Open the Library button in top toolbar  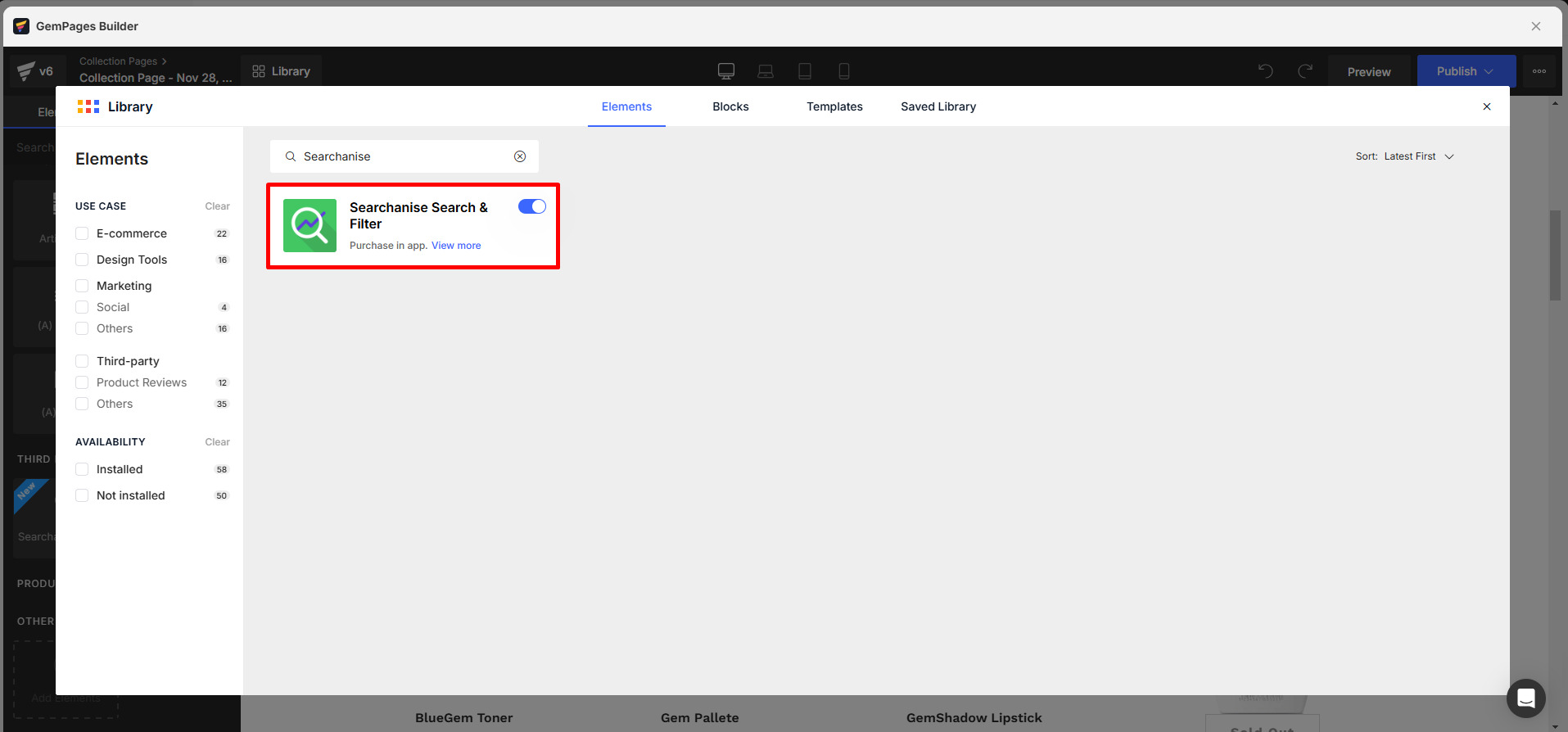pos(281,71)
